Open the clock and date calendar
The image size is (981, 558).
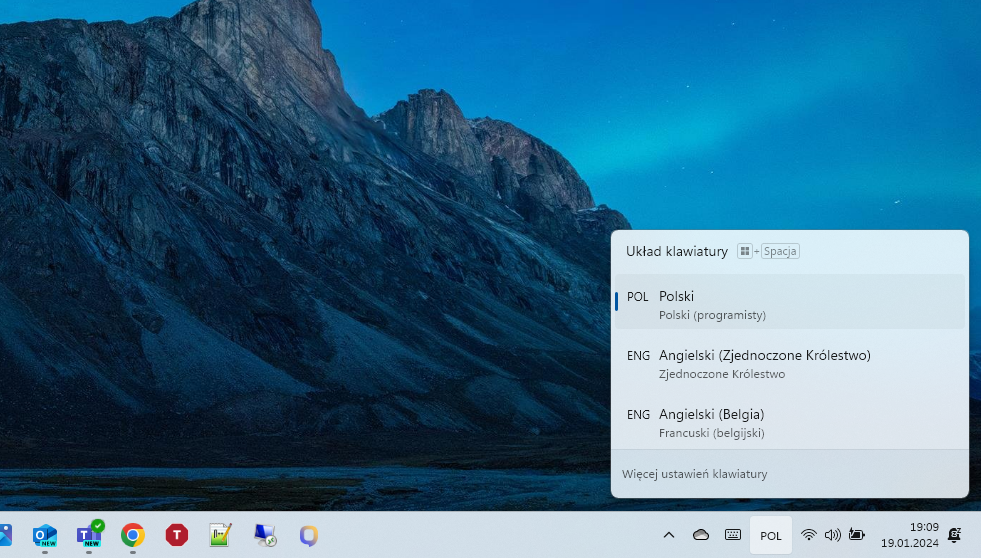[x=909, y=535]
